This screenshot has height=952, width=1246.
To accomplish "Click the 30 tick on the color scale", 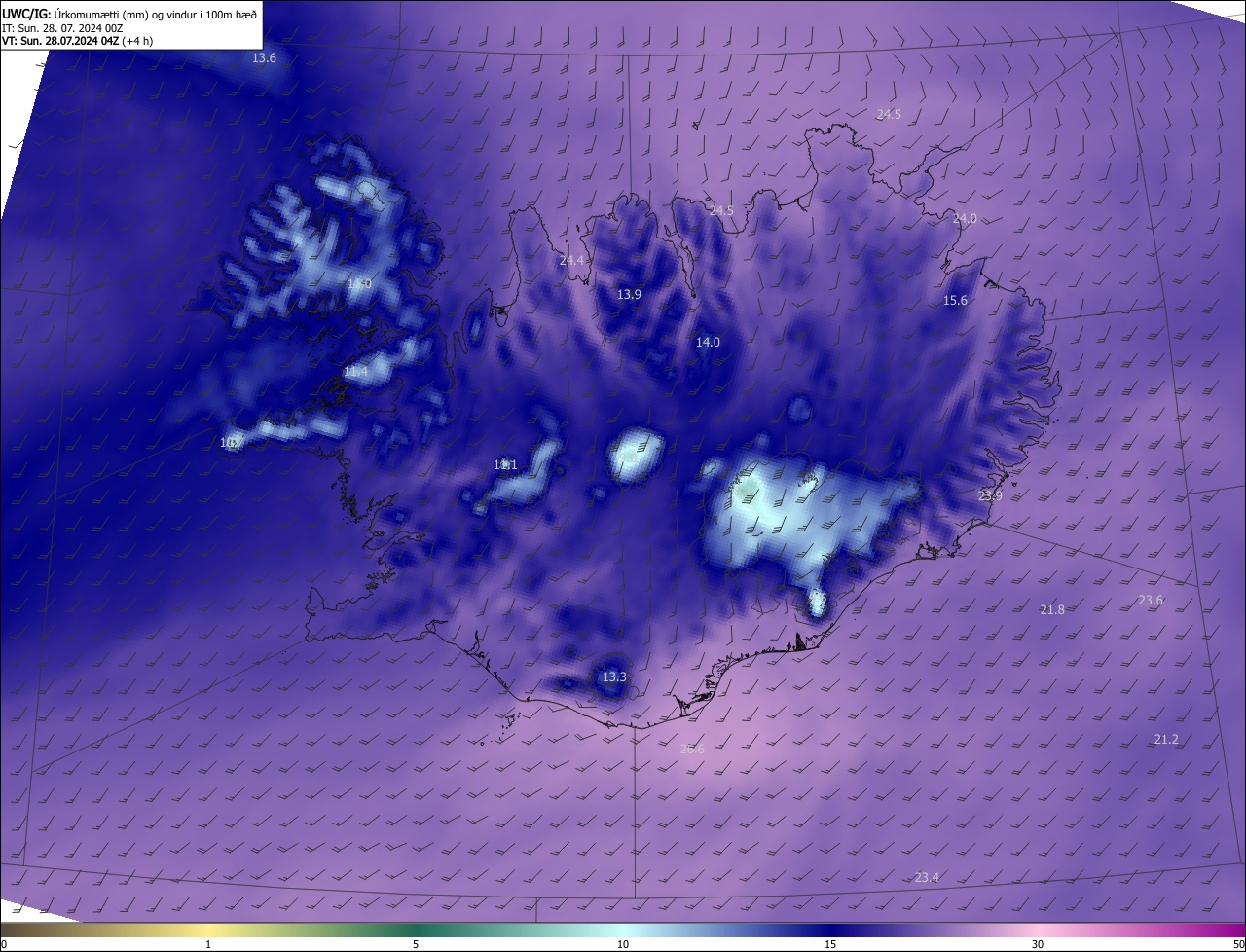I will pyautogui.click(x=1038, y=944).
